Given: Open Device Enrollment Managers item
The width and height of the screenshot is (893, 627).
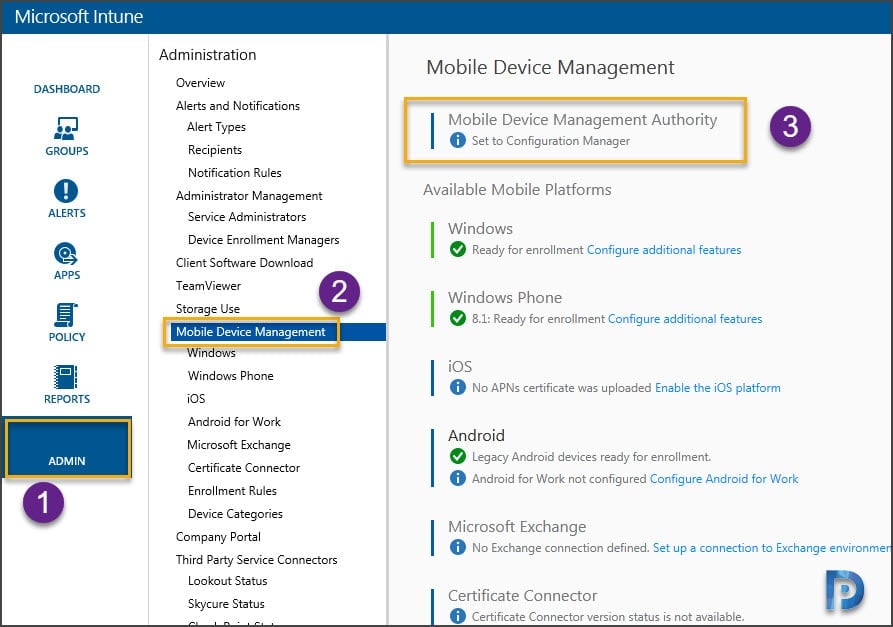Looking at the screenshot, I should (263, 240).
